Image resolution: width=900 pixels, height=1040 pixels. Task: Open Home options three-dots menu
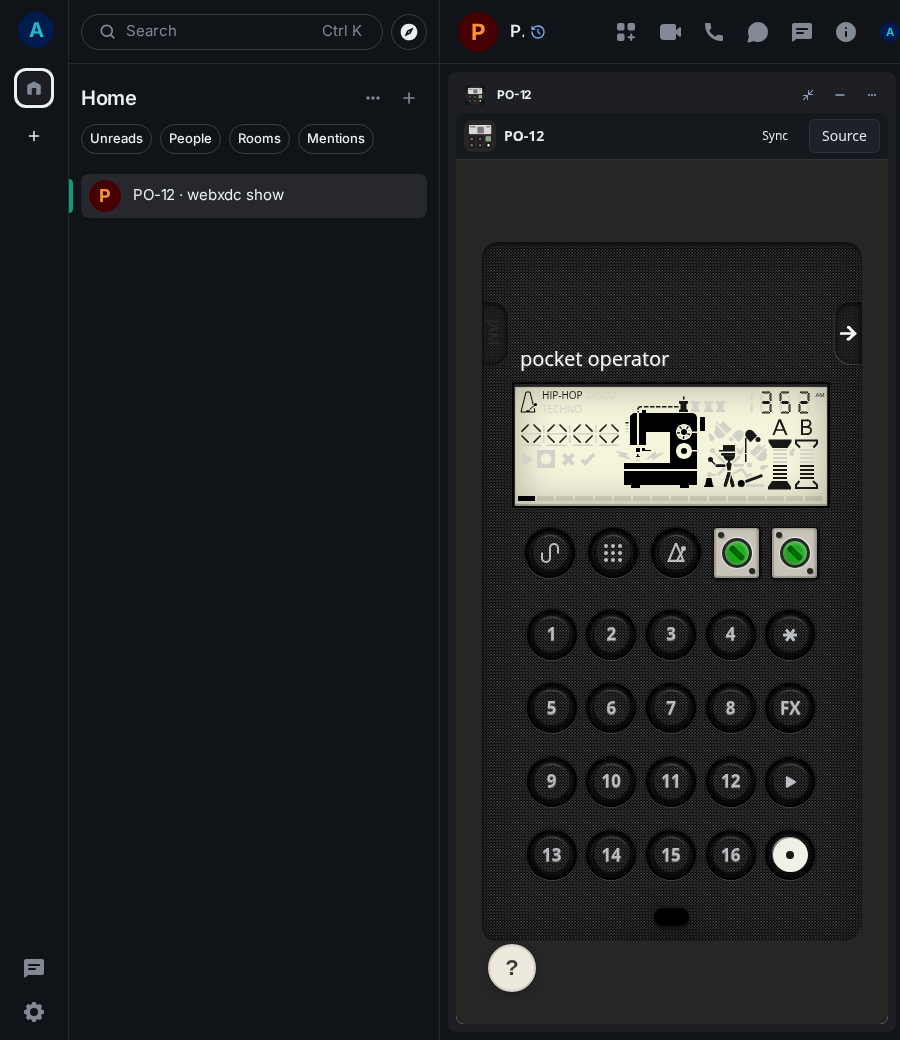coord(373,98)
